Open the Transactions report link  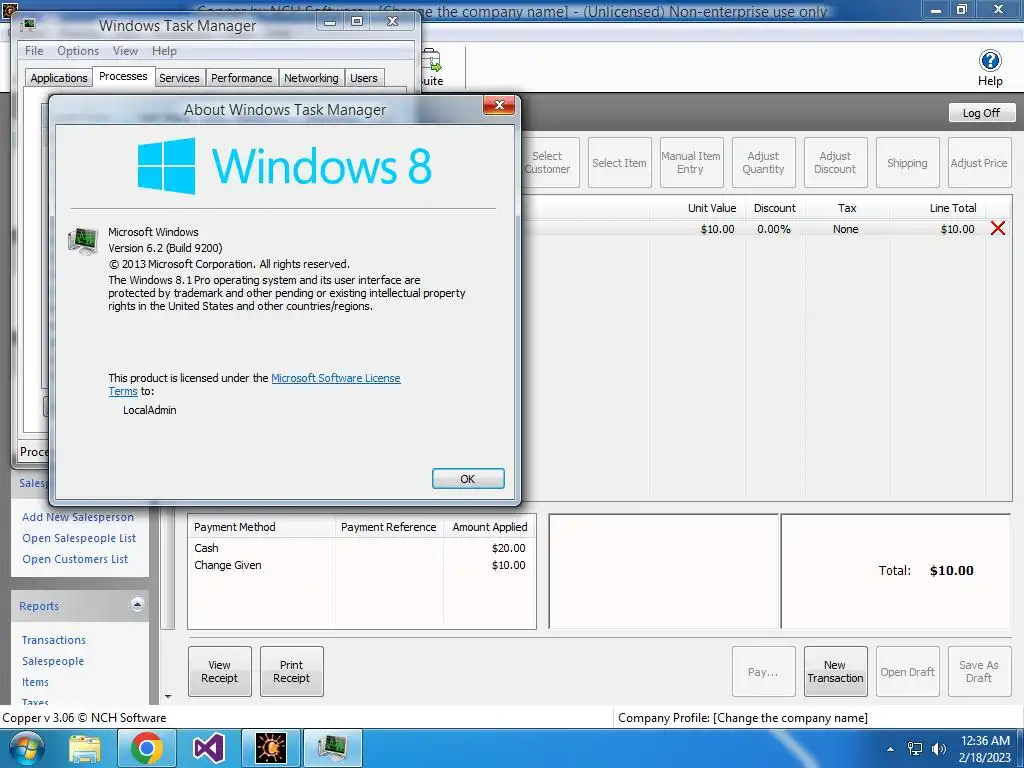point(54,640)
